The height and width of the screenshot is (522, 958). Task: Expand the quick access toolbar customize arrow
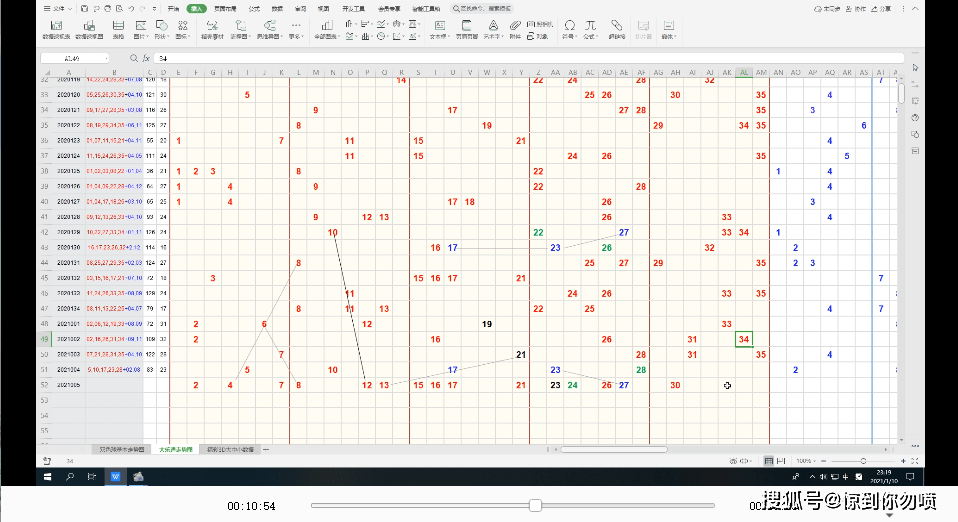pyautogui.click(x=155, y=9)
